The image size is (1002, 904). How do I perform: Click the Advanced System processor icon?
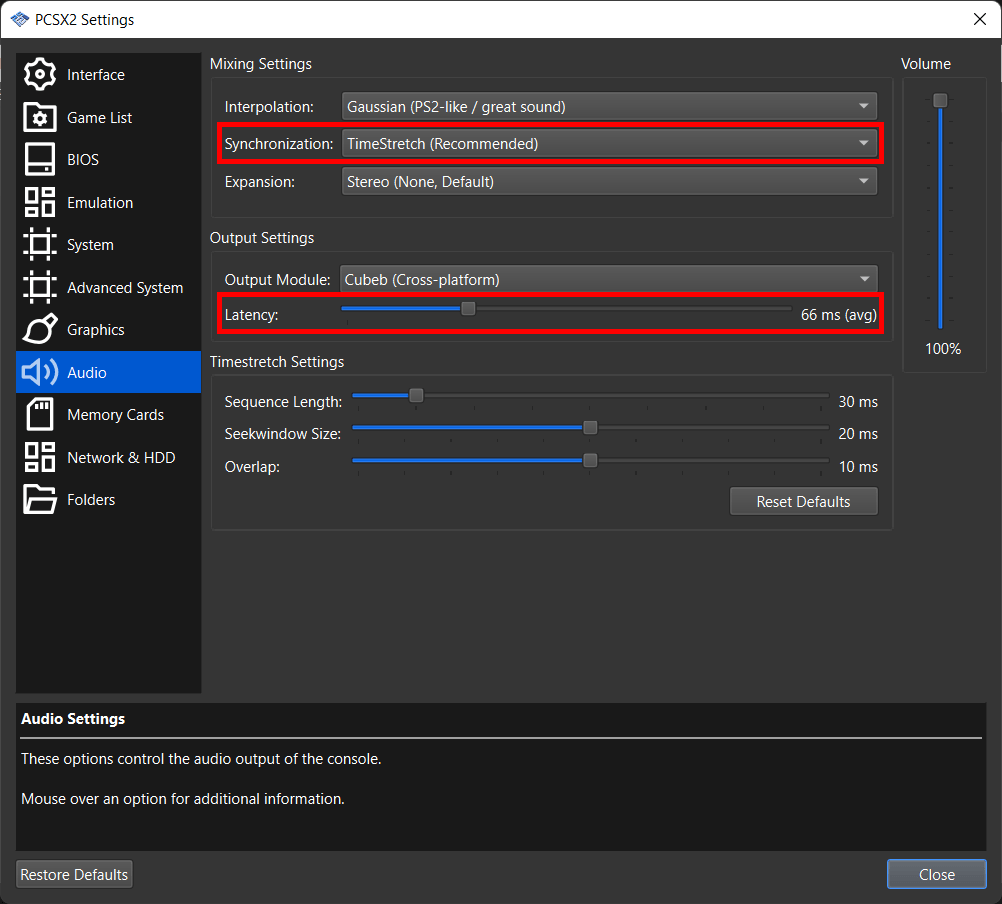coord(40,287)
